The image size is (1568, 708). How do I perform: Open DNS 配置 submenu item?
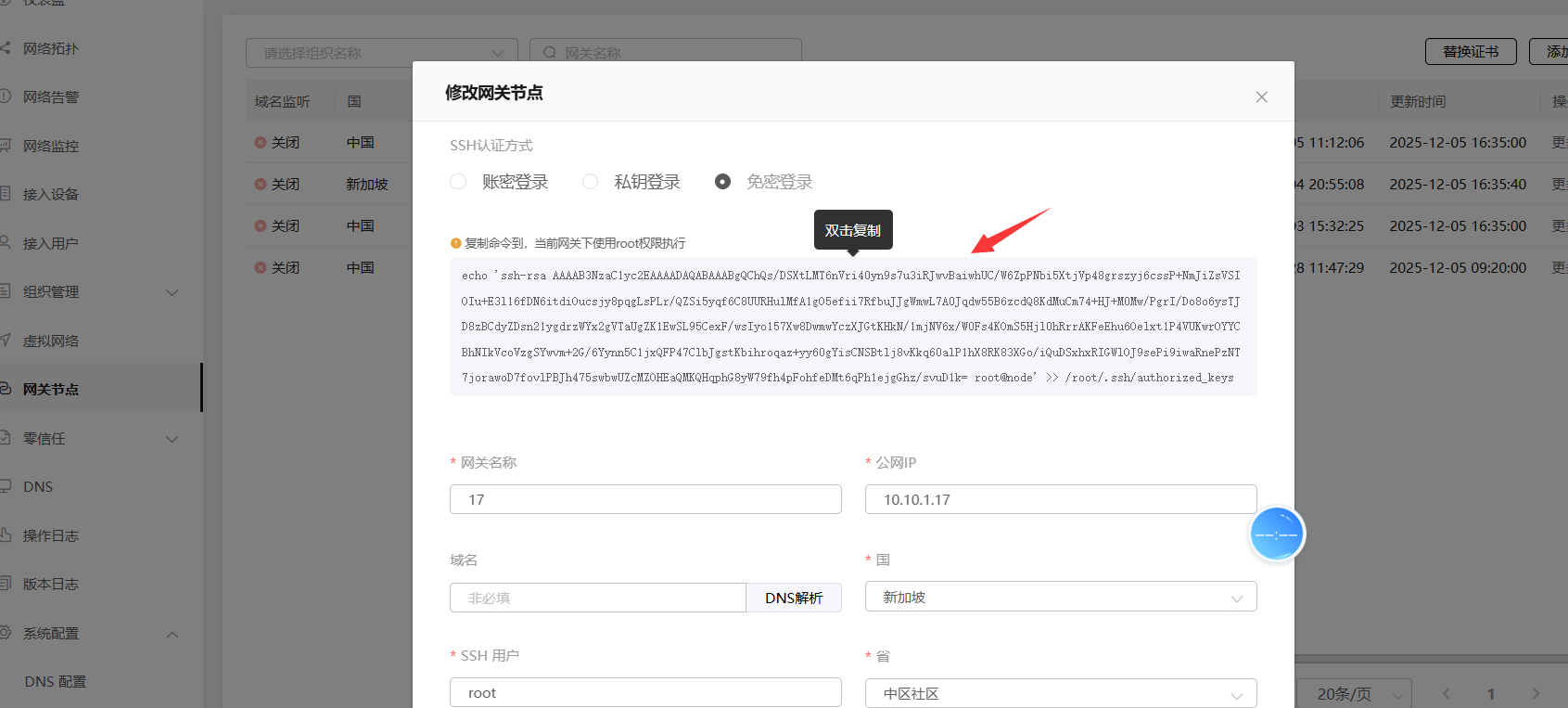(x=56, y=681)
